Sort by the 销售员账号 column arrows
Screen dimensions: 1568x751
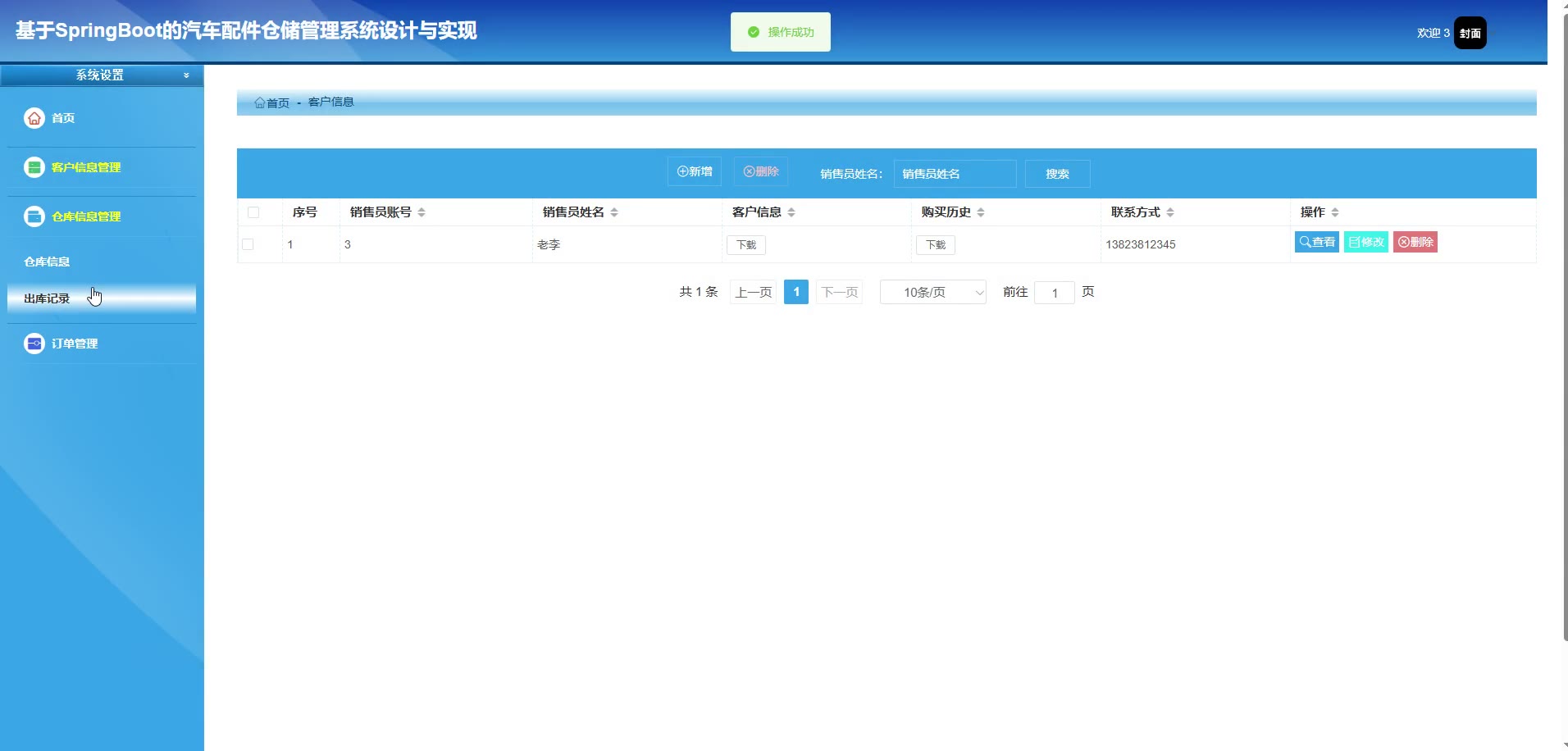coord(422,212)
